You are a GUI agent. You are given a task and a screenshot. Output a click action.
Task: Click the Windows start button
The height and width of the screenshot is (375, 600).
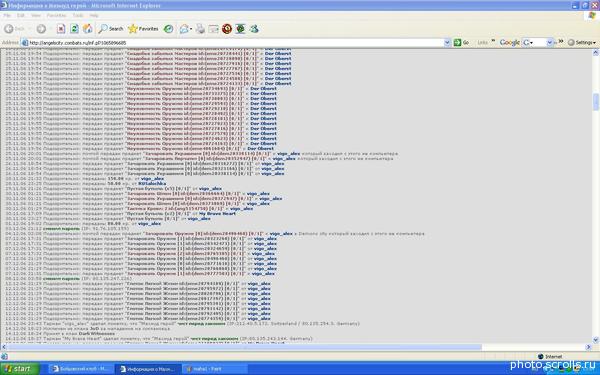[x=20, y=369]
